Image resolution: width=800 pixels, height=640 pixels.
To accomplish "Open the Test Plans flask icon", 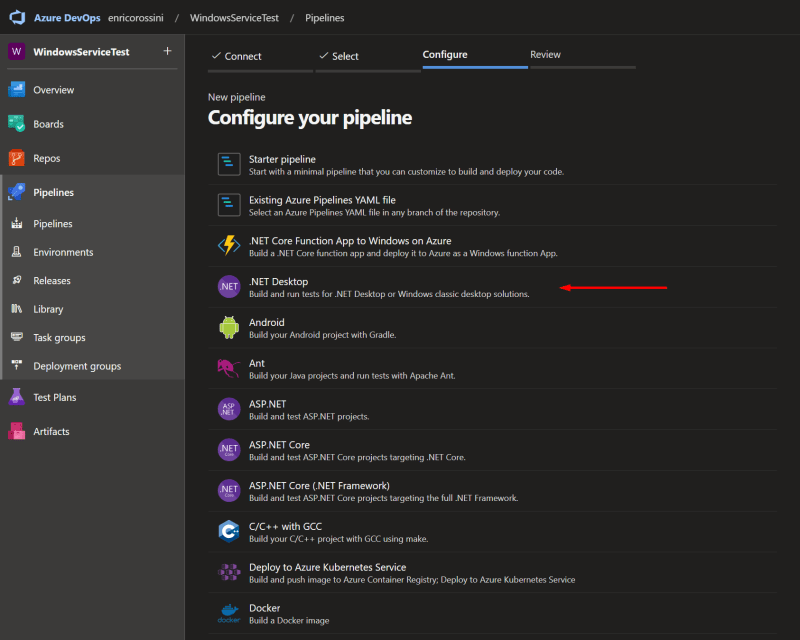I will [x=16, y=397].
